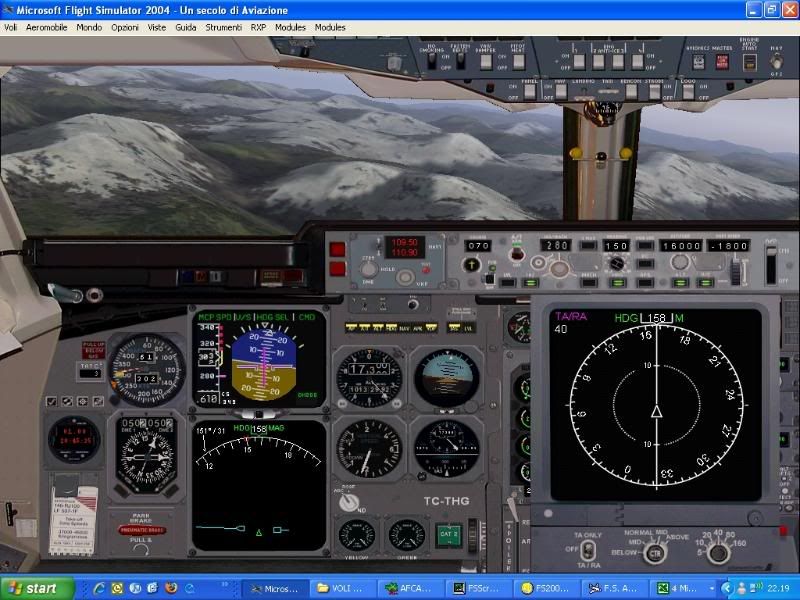800x600 pixels.
Task: Toggle the Fasten Belts switch
Action: [x=460, y=61]
